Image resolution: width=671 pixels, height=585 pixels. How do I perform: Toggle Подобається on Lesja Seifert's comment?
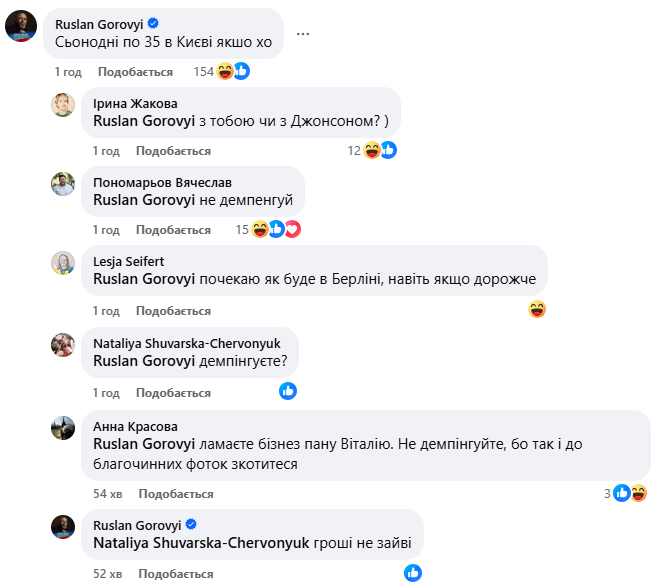click(173, 310)
